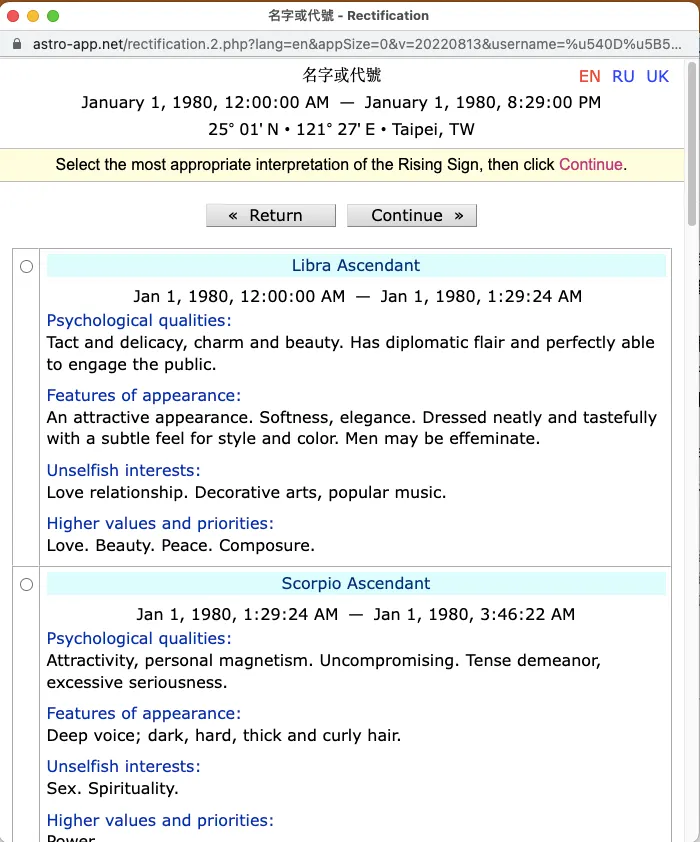
Task: Click 'Love relationship. Decorative arts, popular music.'
Action: point(246,492)
